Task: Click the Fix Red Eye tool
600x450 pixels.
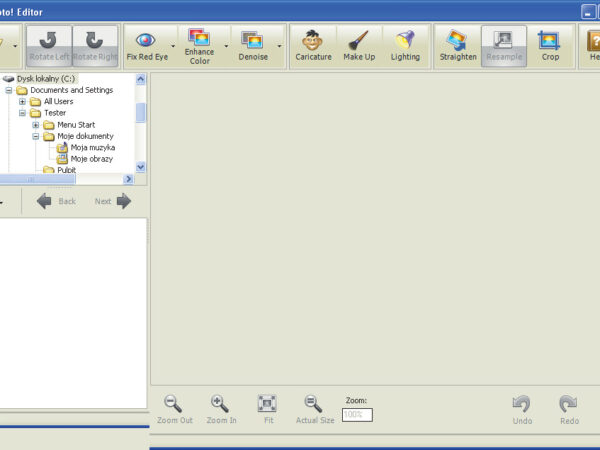Action: click(x=146, y=46)
